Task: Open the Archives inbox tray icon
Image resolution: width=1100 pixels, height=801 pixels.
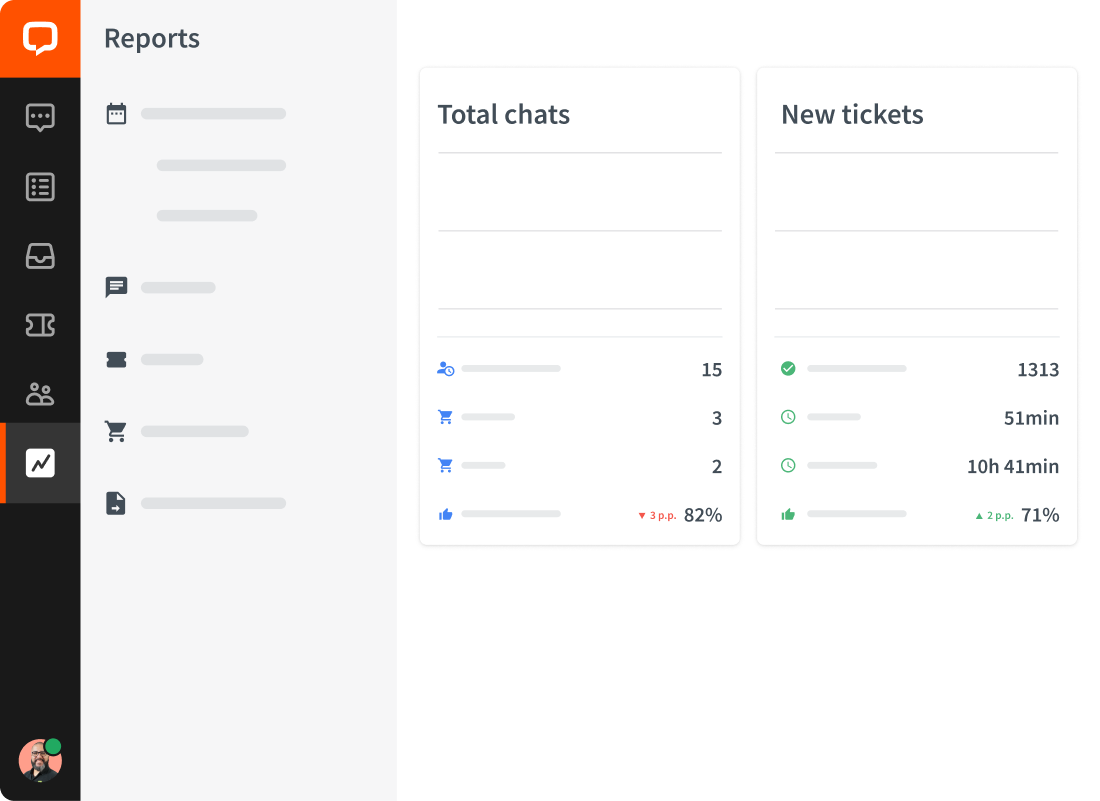Action: click(x=40, y=256)
